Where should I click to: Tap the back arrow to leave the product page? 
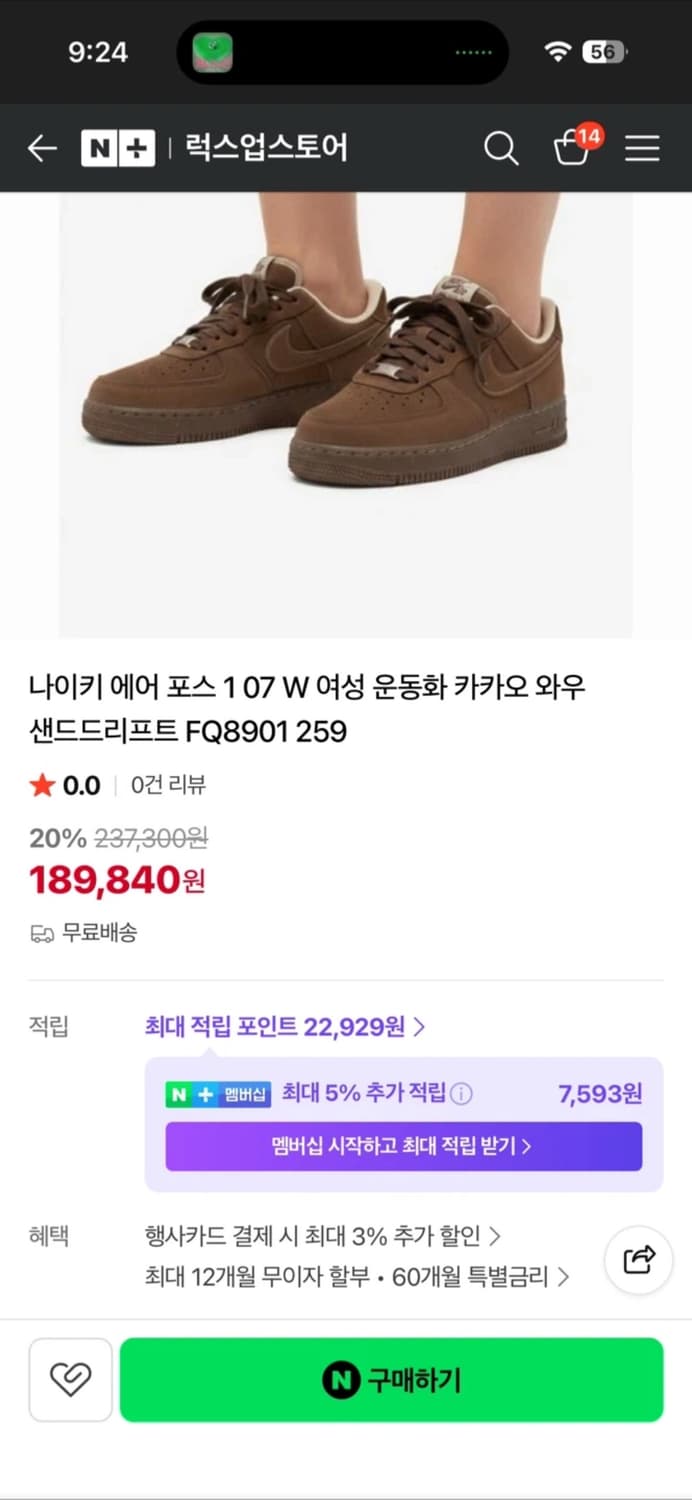point(42,147)
